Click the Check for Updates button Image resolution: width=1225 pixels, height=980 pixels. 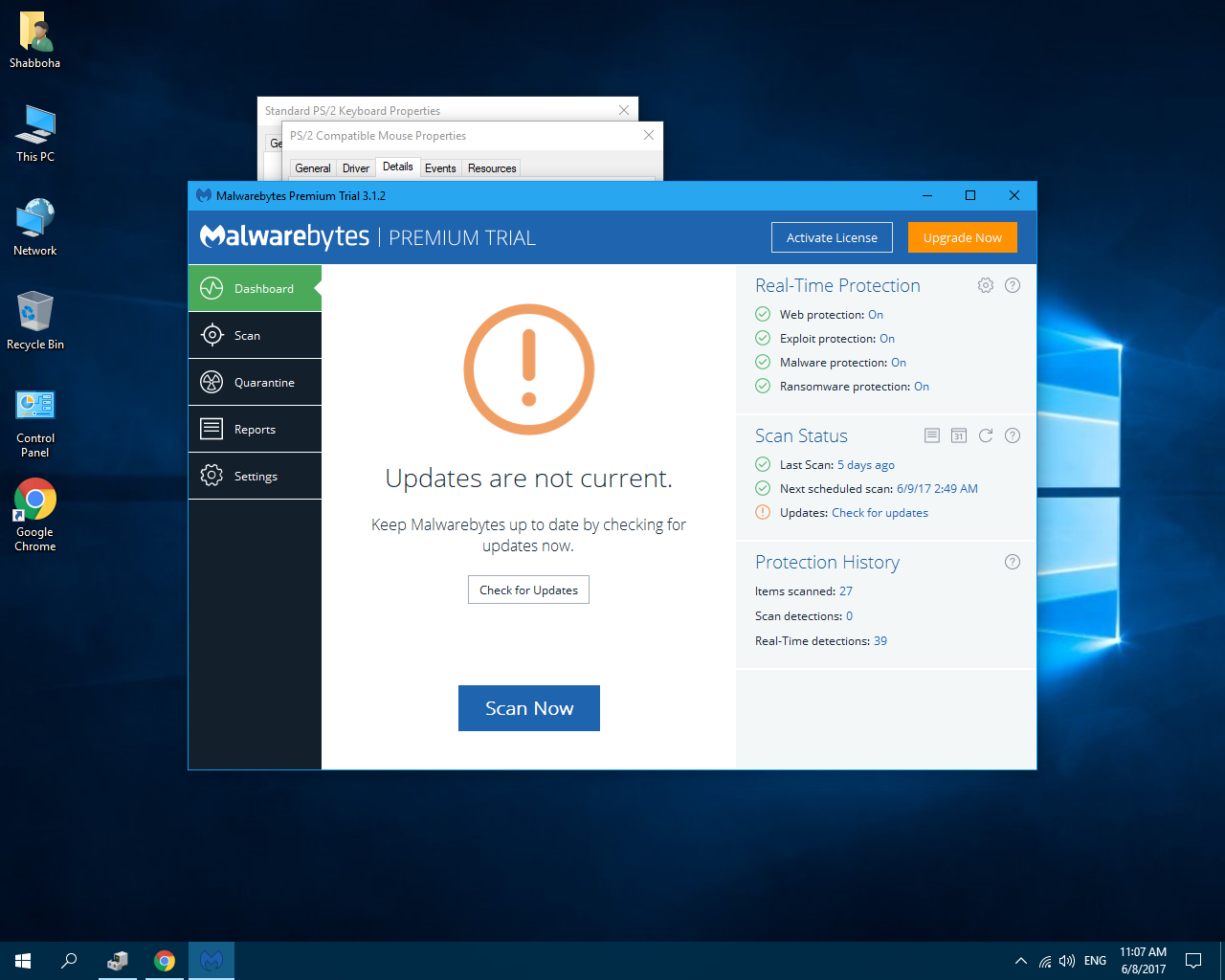(x=528, y=590)
